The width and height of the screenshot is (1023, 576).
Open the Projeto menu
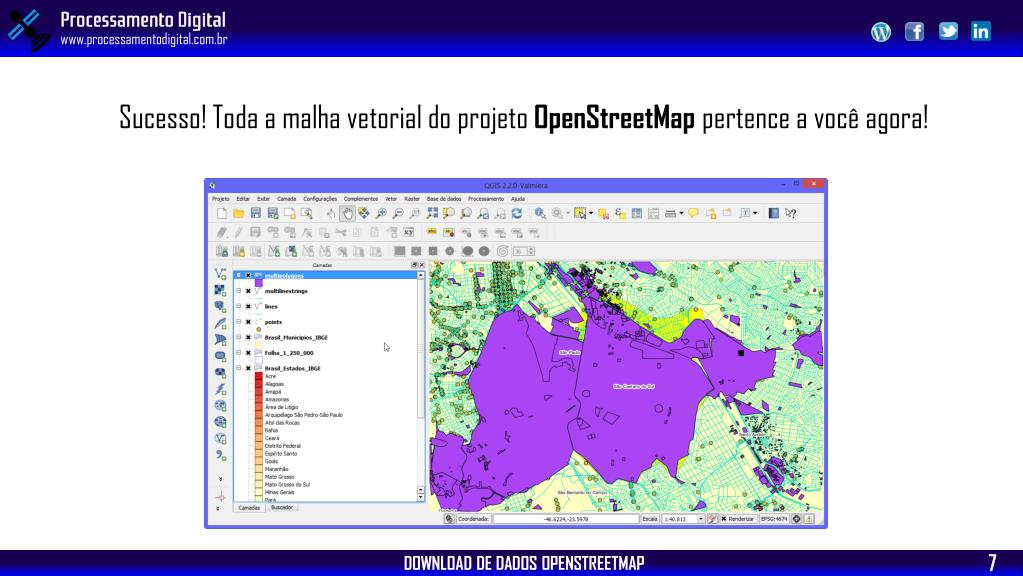click(221, 199)
